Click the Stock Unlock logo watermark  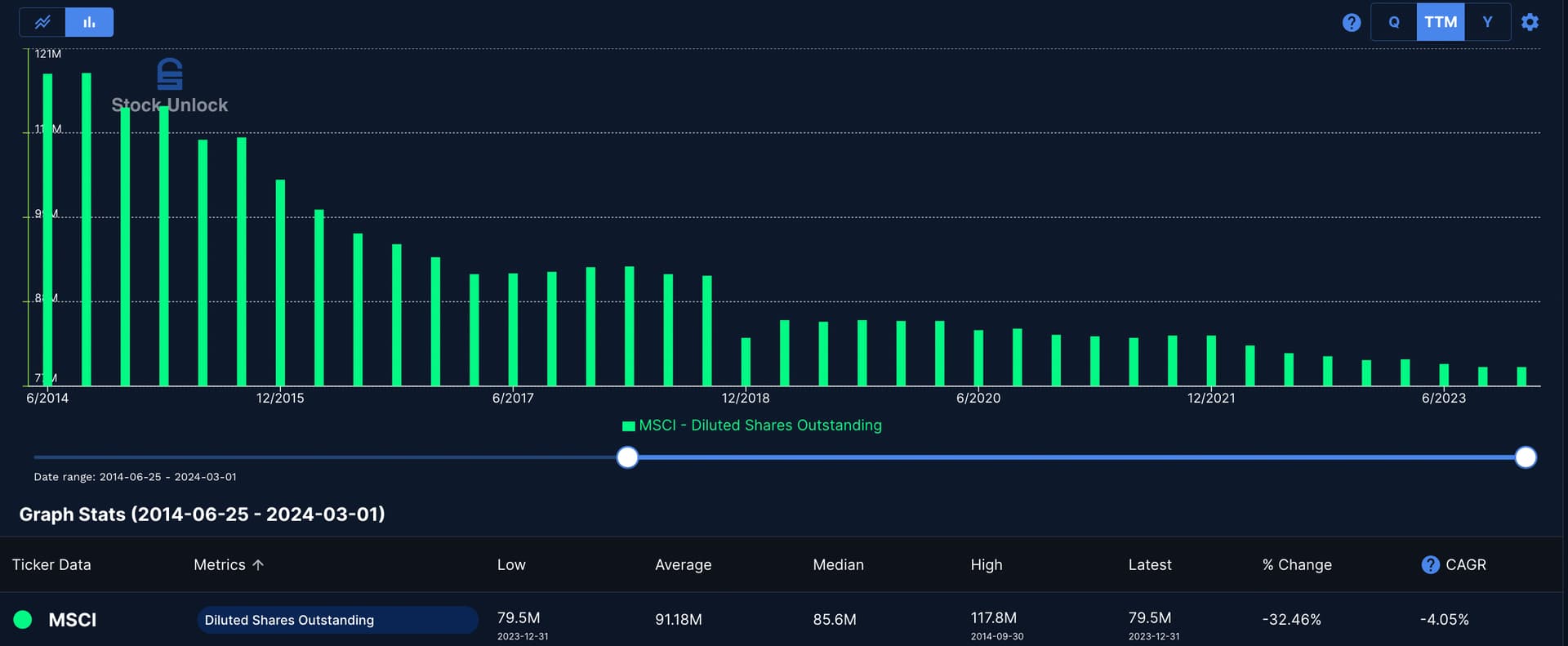pyautogui.click(x=170, y=86)
